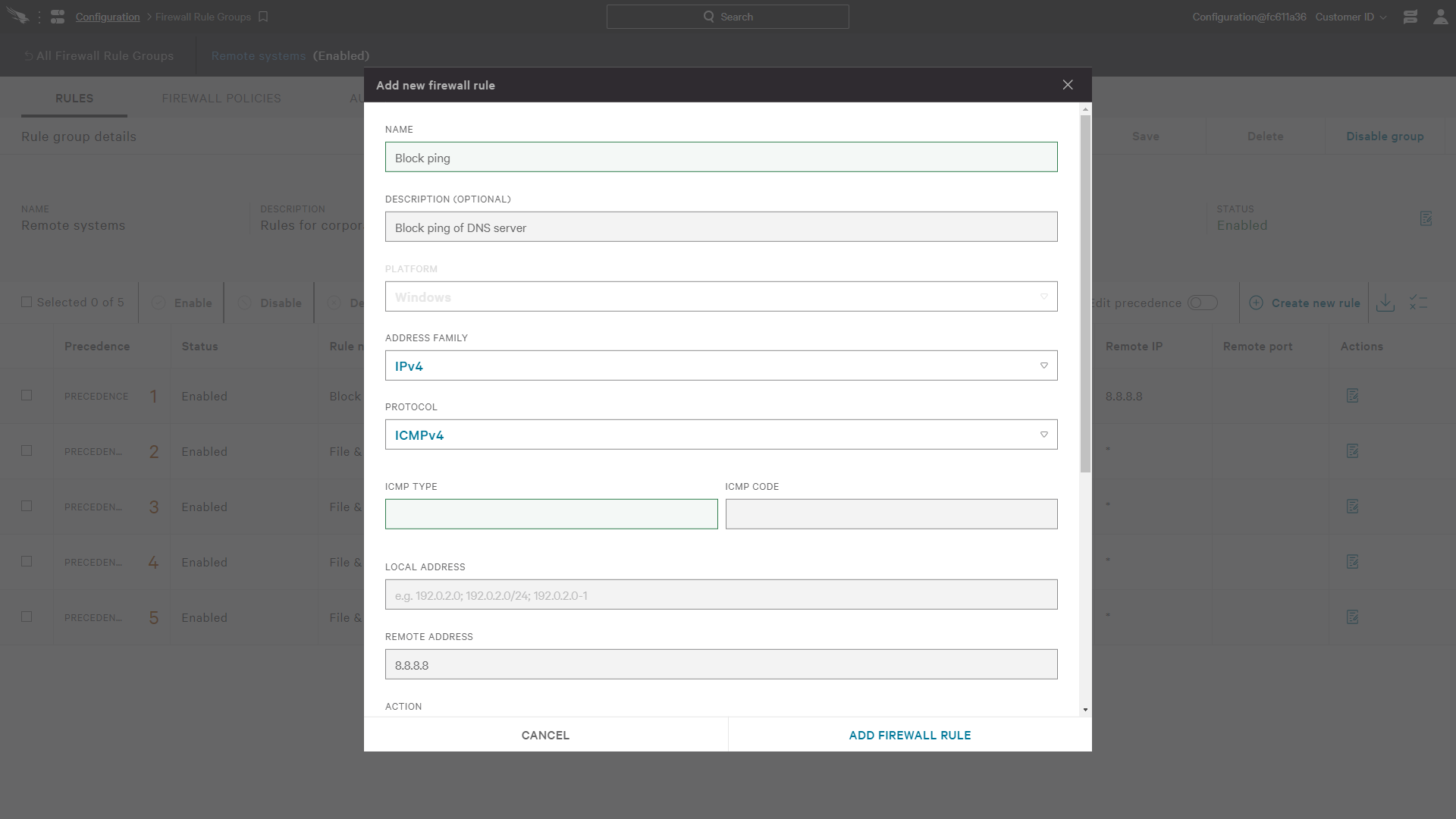Focus the Description field
1456x819 pixels.
click(x=721, y=227)
